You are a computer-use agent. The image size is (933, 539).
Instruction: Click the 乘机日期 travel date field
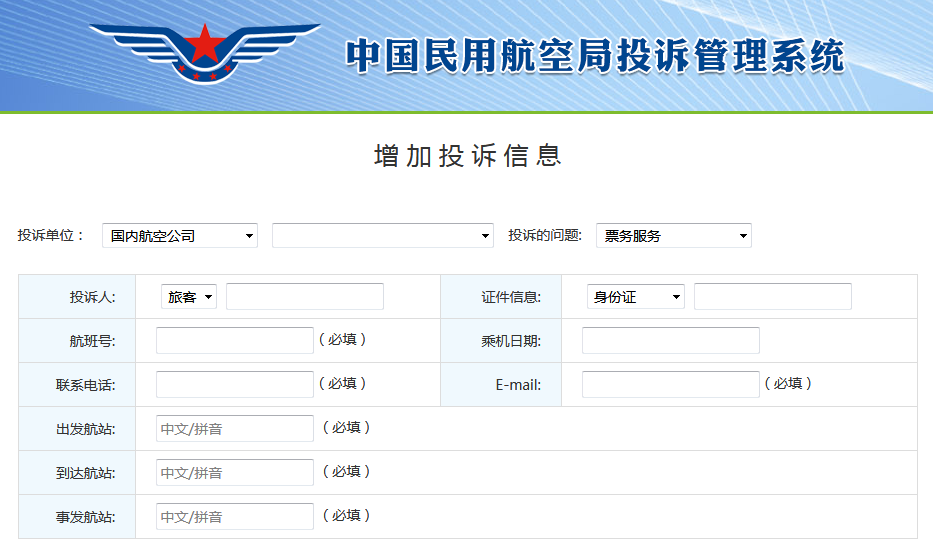[x=671, y=340]
